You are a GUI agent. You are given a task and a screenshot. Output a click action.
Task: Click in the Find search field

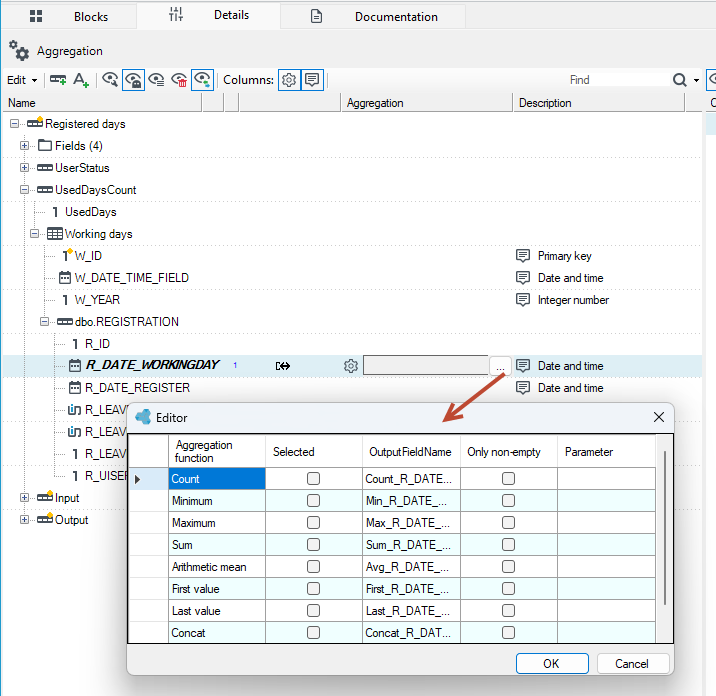tap(619, 80)
